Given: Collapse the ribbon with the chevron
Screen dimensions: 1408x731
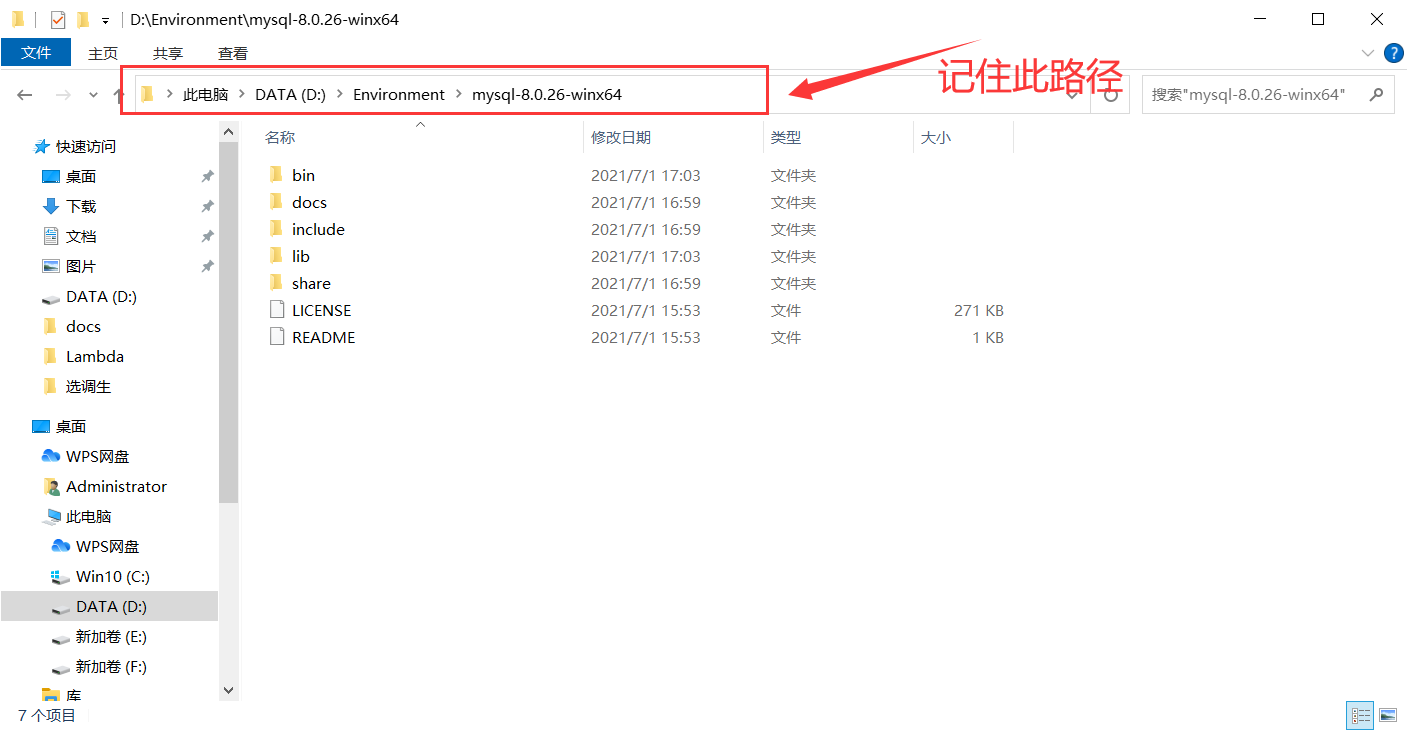Looking at the screenshot, I should [1369, 53].
